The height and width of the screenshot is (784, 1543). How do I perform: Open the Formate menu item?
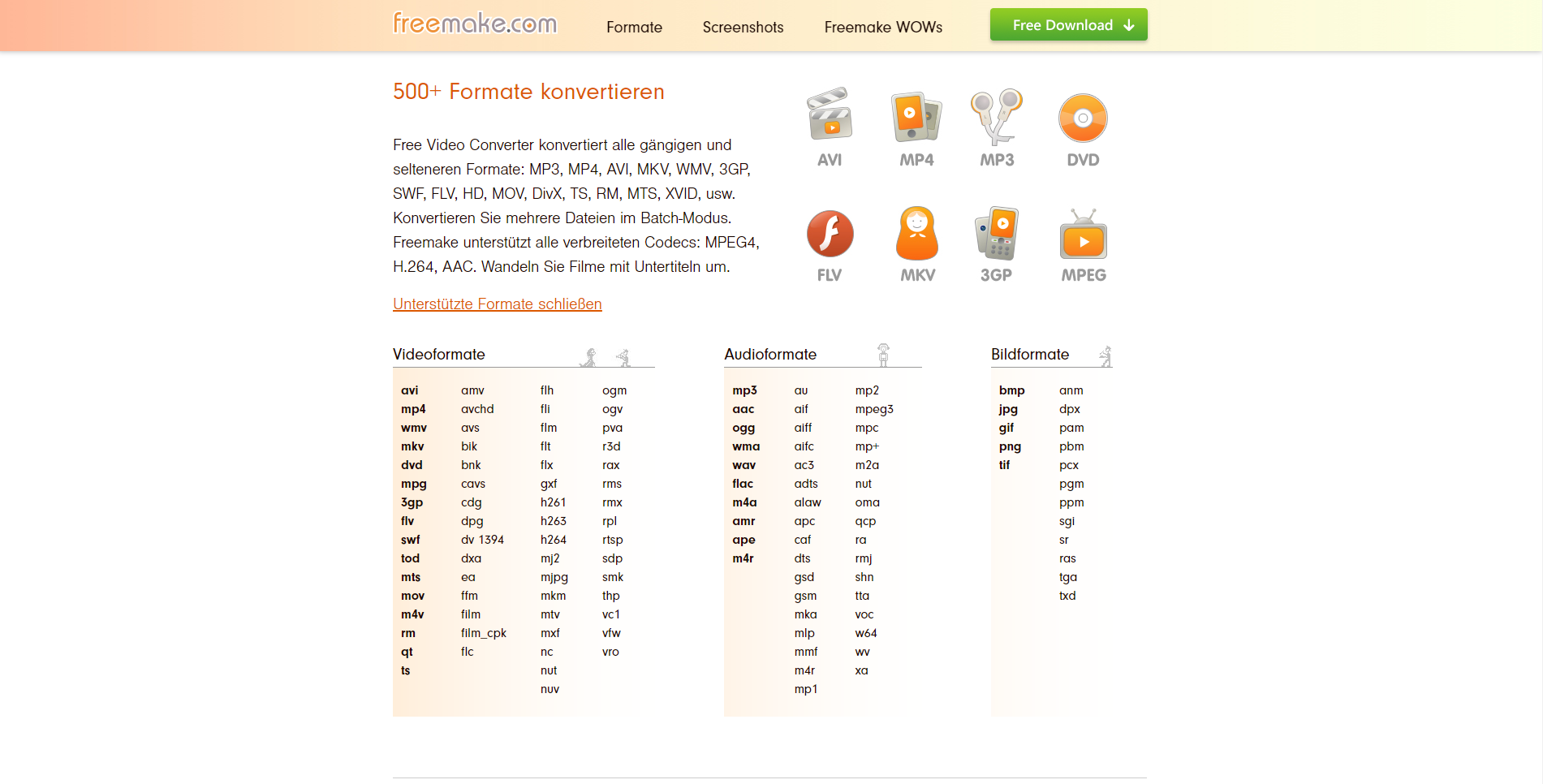(634, 27)
